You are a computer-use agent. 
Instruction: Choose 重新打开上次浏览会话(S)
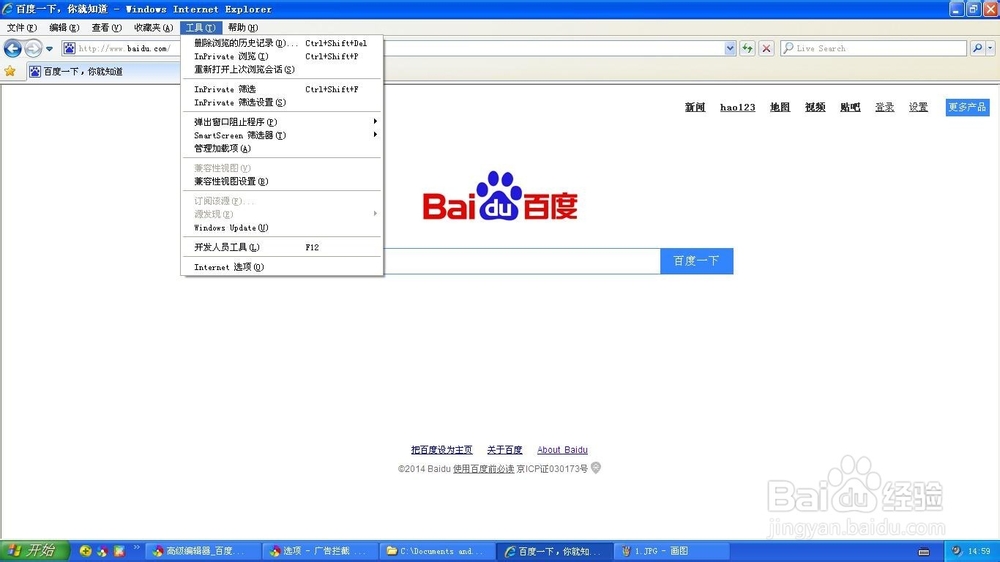(281, 70)
